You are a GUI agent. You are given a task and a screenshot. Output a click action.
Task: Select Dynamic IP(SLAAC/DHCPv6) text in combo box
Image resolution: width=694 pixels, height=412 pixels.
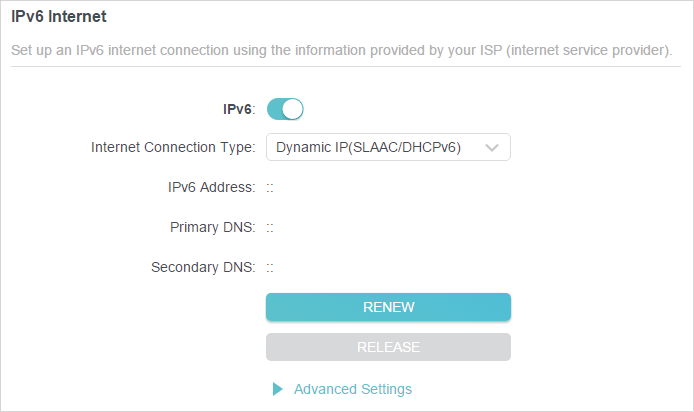tap(368, 147)
